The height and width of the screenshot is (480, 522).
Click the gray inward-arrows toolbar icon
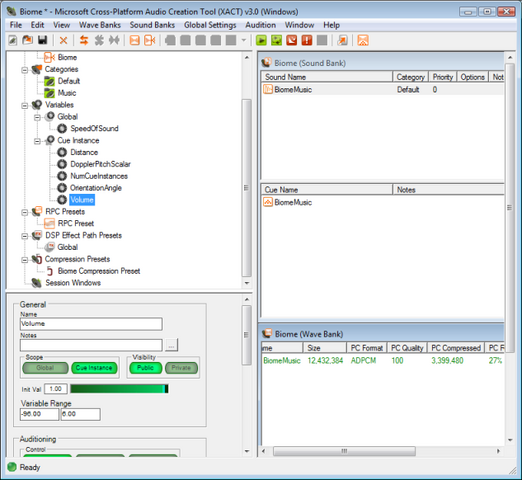point(114,40)
